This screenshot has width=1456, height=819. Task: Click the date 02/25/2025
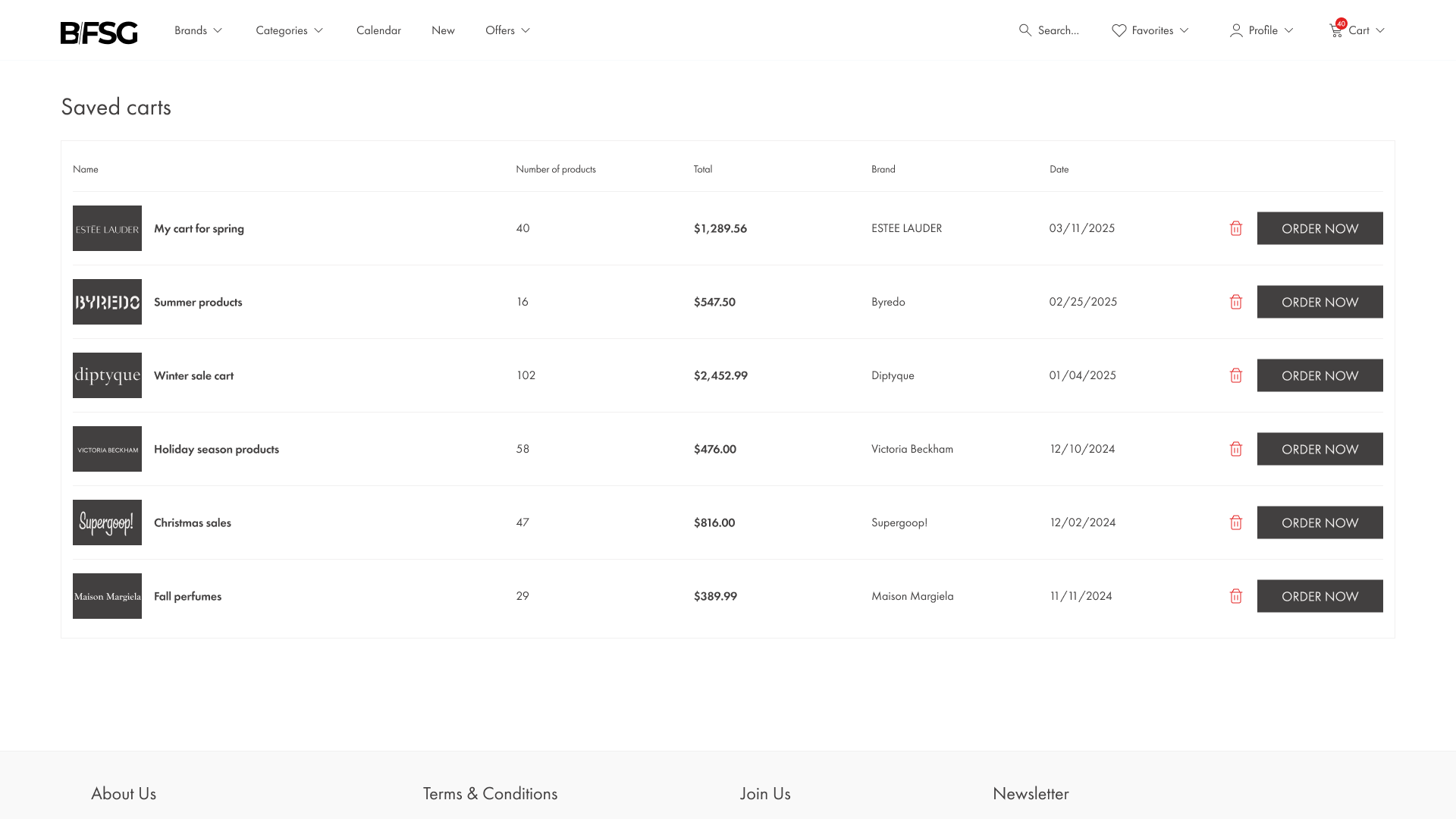1083,302
